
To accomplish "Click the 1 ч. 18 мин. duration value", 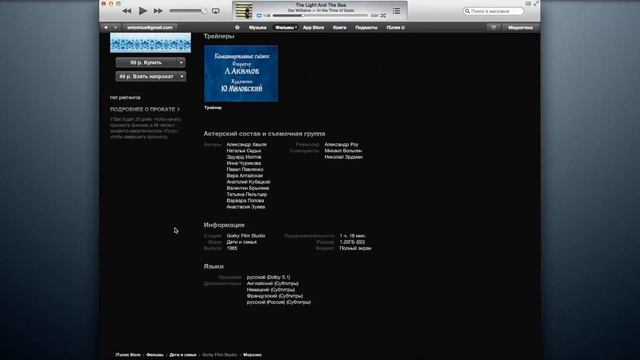I will (x=353, y=236).
